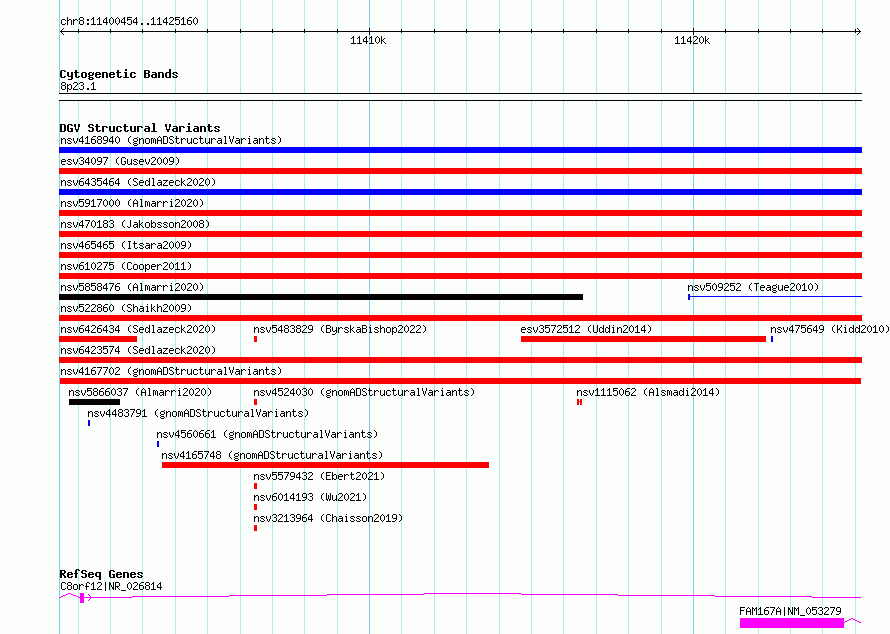Click the thin blue nsv509252 feature line
This screenshot has width=890, height=634.
click(x=775, y=297)
